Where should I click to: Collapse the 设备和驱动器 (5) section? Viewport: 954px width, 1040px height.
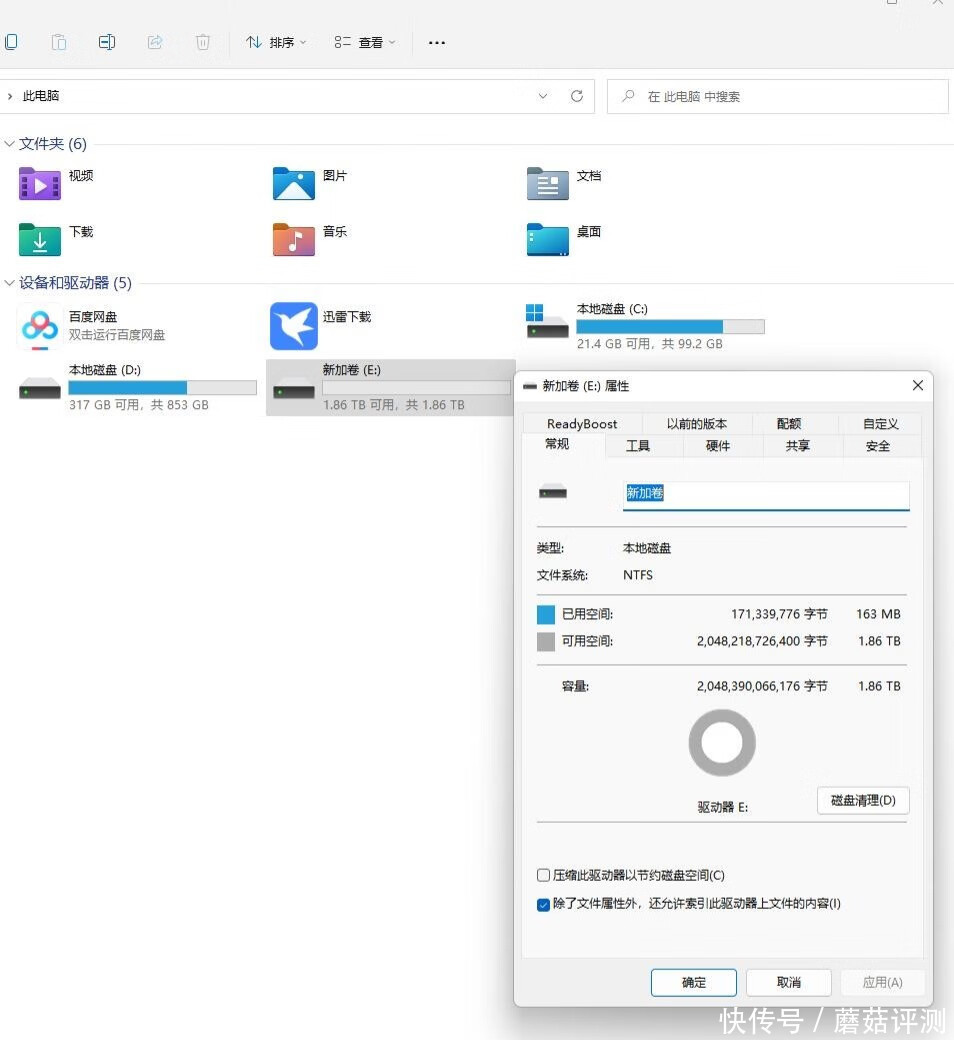[9, 283]
